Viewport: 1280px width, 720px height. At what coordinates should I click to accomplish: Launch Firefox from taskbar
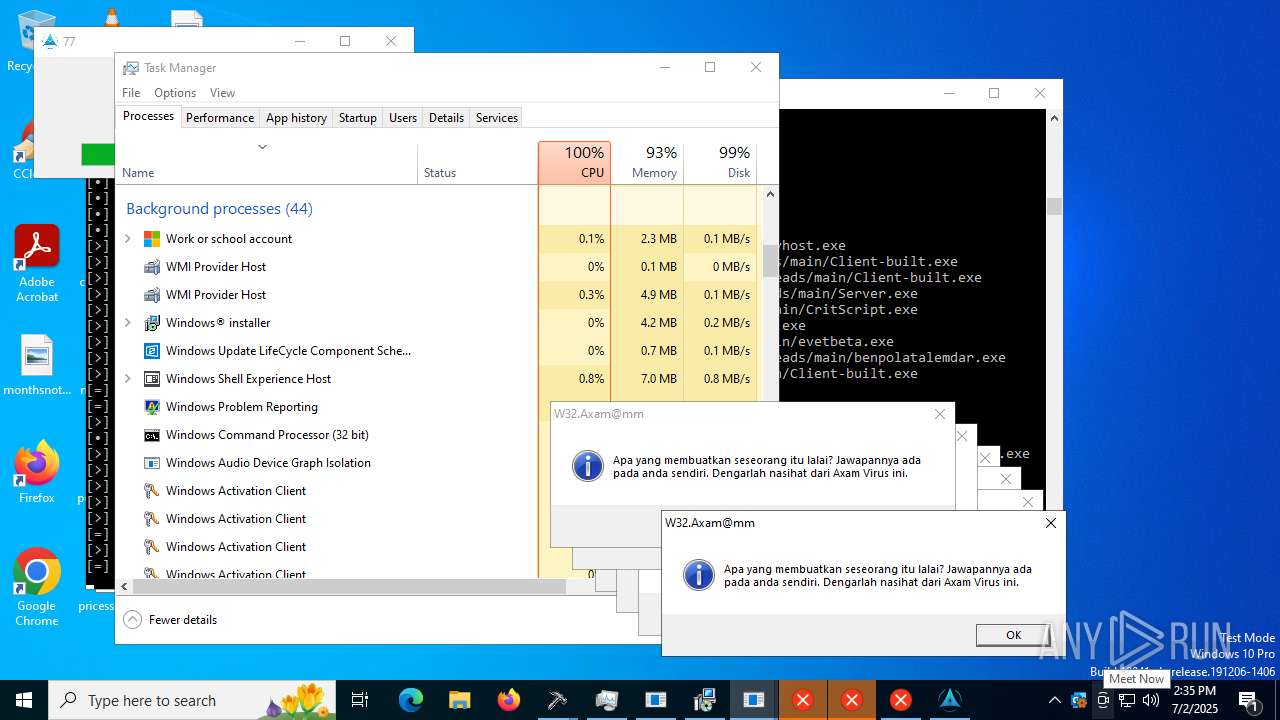pyautogui.click(x=509, y=700)
